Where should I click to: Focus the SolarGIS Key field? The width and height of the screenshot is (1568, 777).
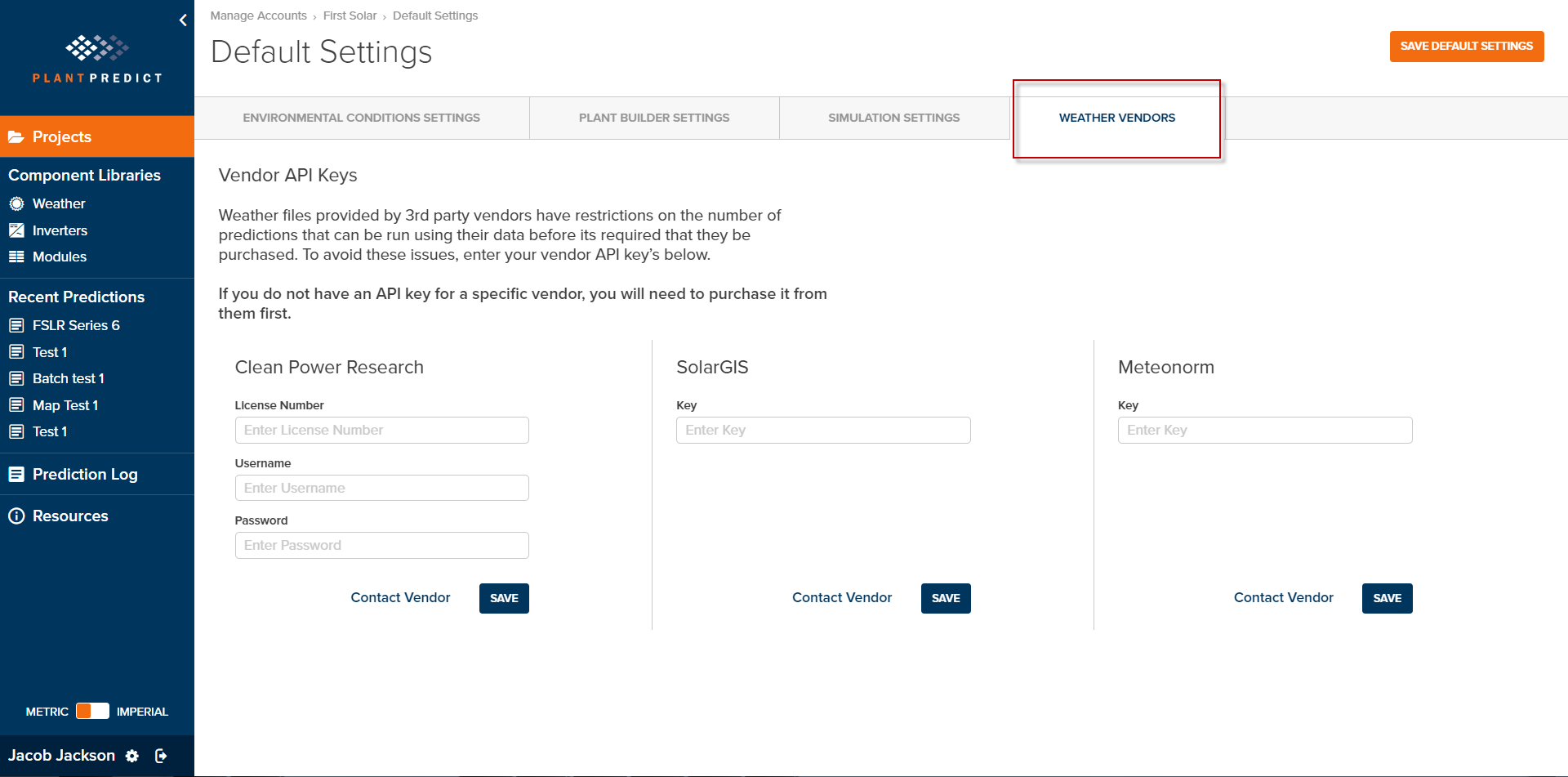[823, 431]
